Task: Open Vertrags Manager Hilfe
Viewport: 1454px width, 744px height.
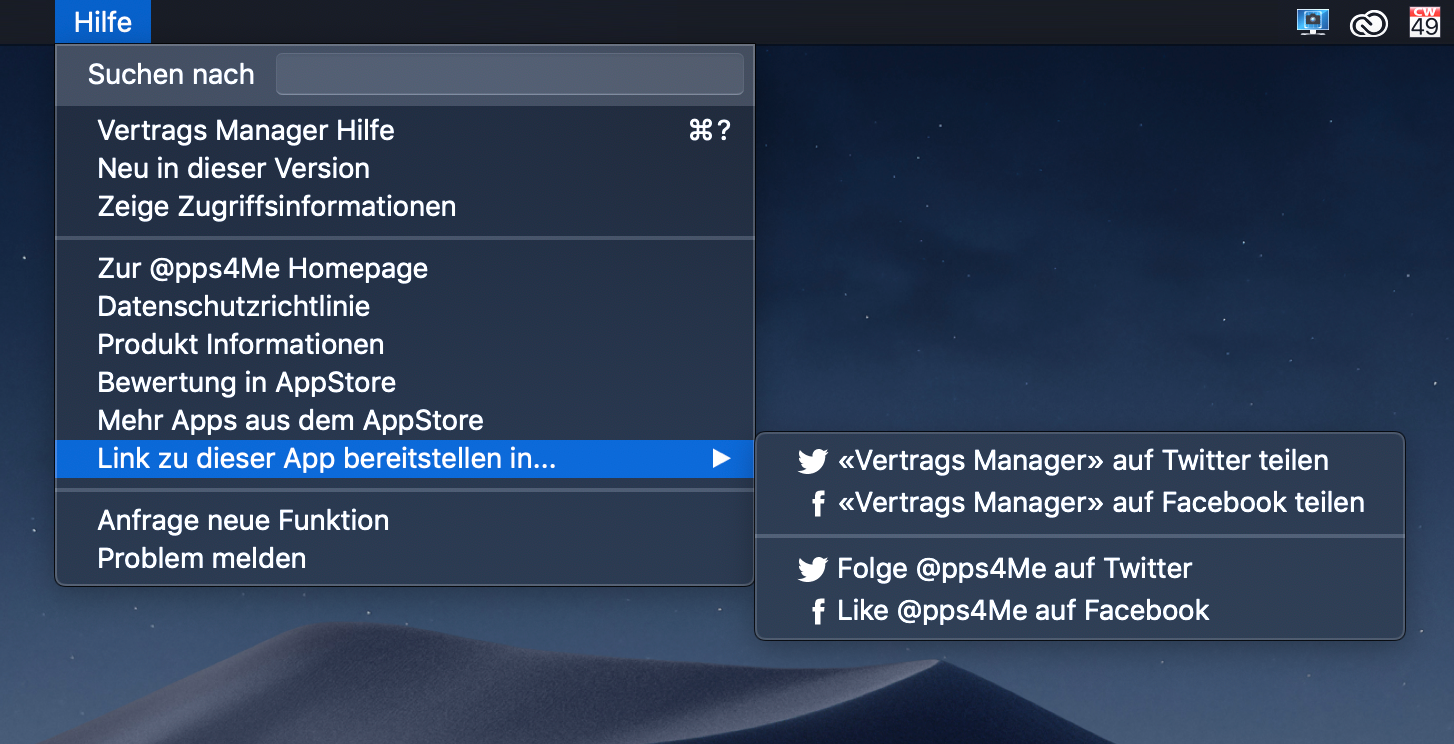Action: [x=404, y=131]
